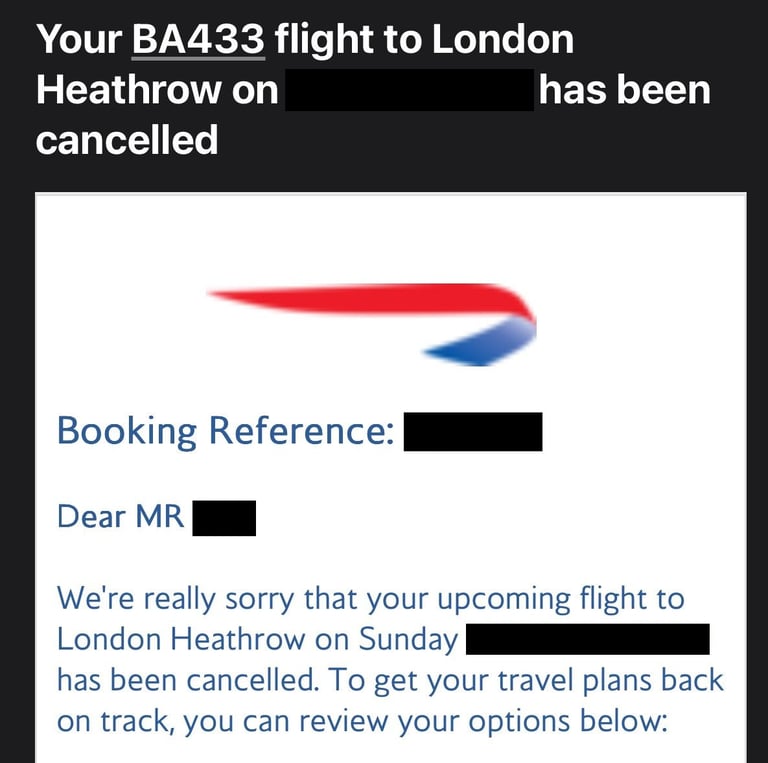Click the 'We're really sorry' sentence

[x=371, y=599]
